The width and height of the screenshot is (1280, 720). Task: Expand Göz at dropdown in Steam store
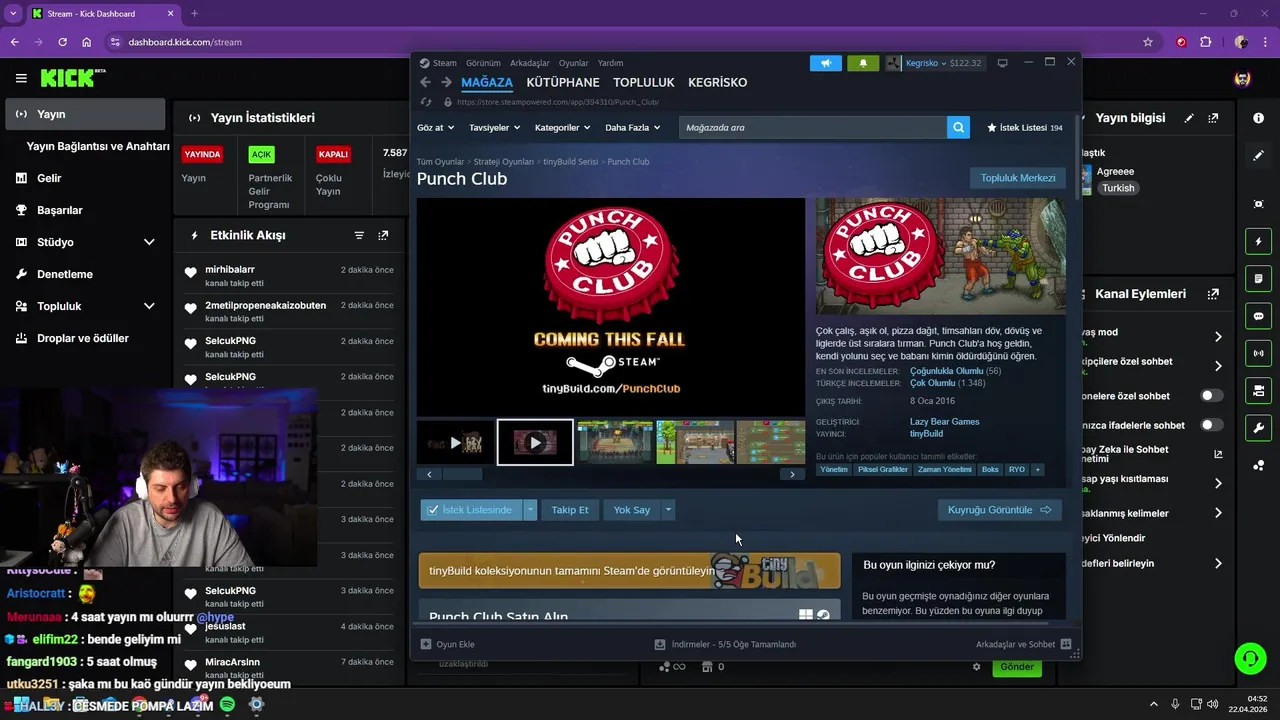click(x=436, y=128)
